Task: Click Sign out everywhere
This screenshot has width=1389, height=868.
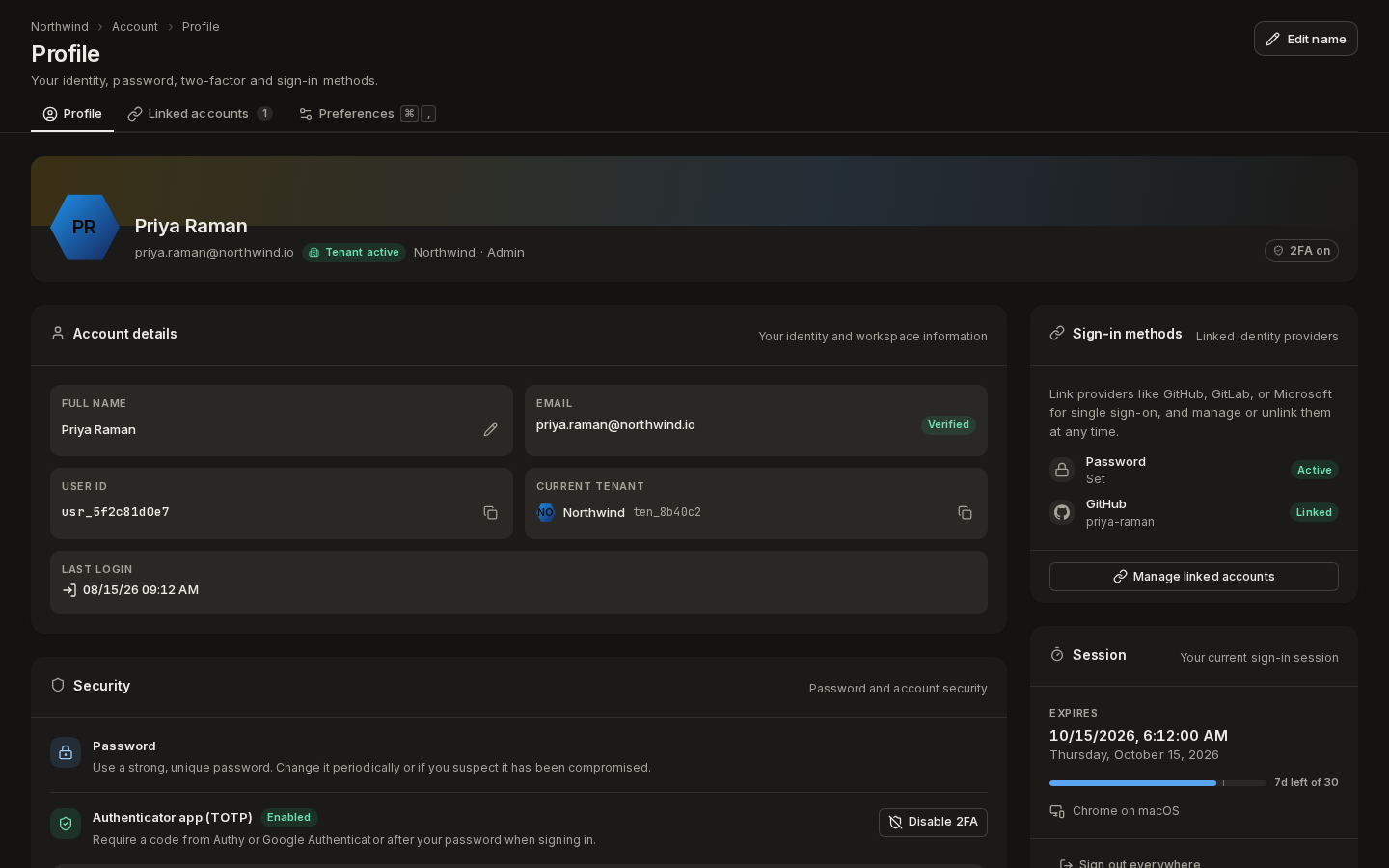Action: point(1130,863)
